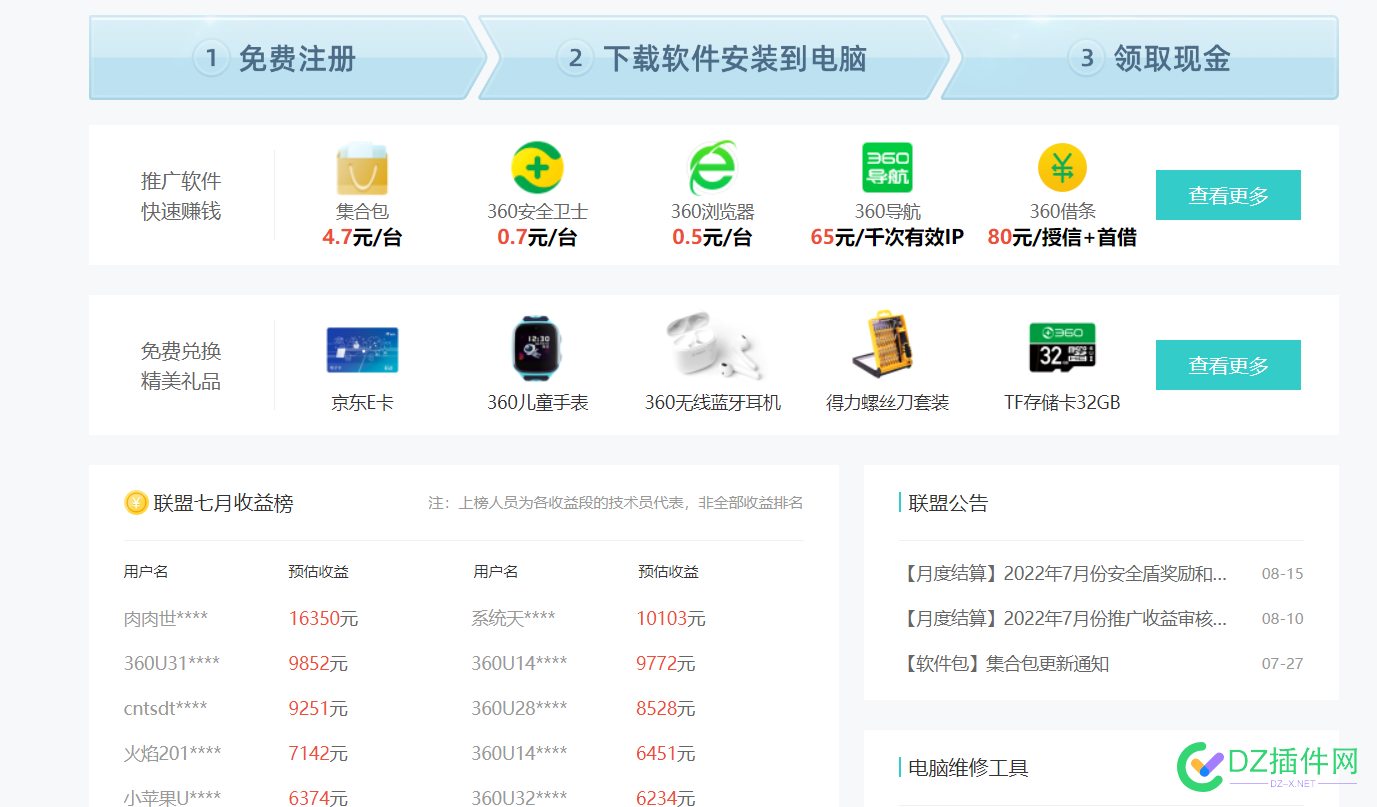Open announcement 2022年7月份推广收益审核
The image size is (1377, 807).
(x=1064, y=619)
